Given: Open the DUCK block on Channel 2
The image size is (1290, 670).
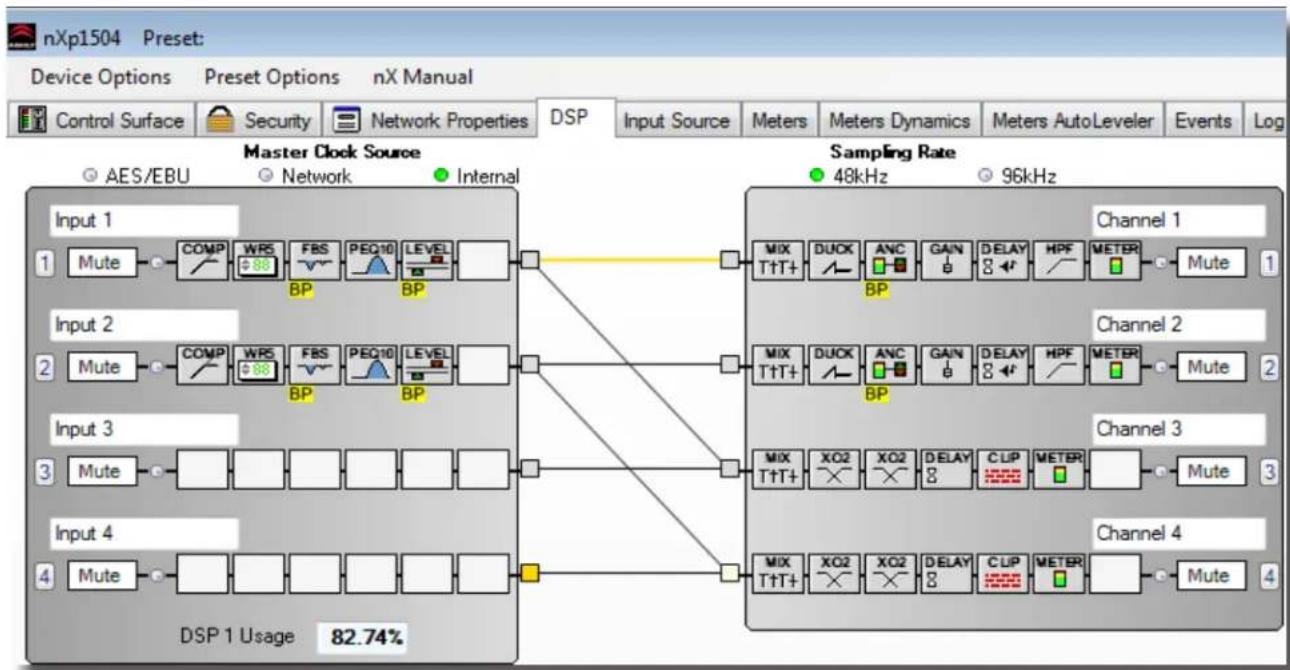Looking at the screenshot, I should (x=835, y=366).
